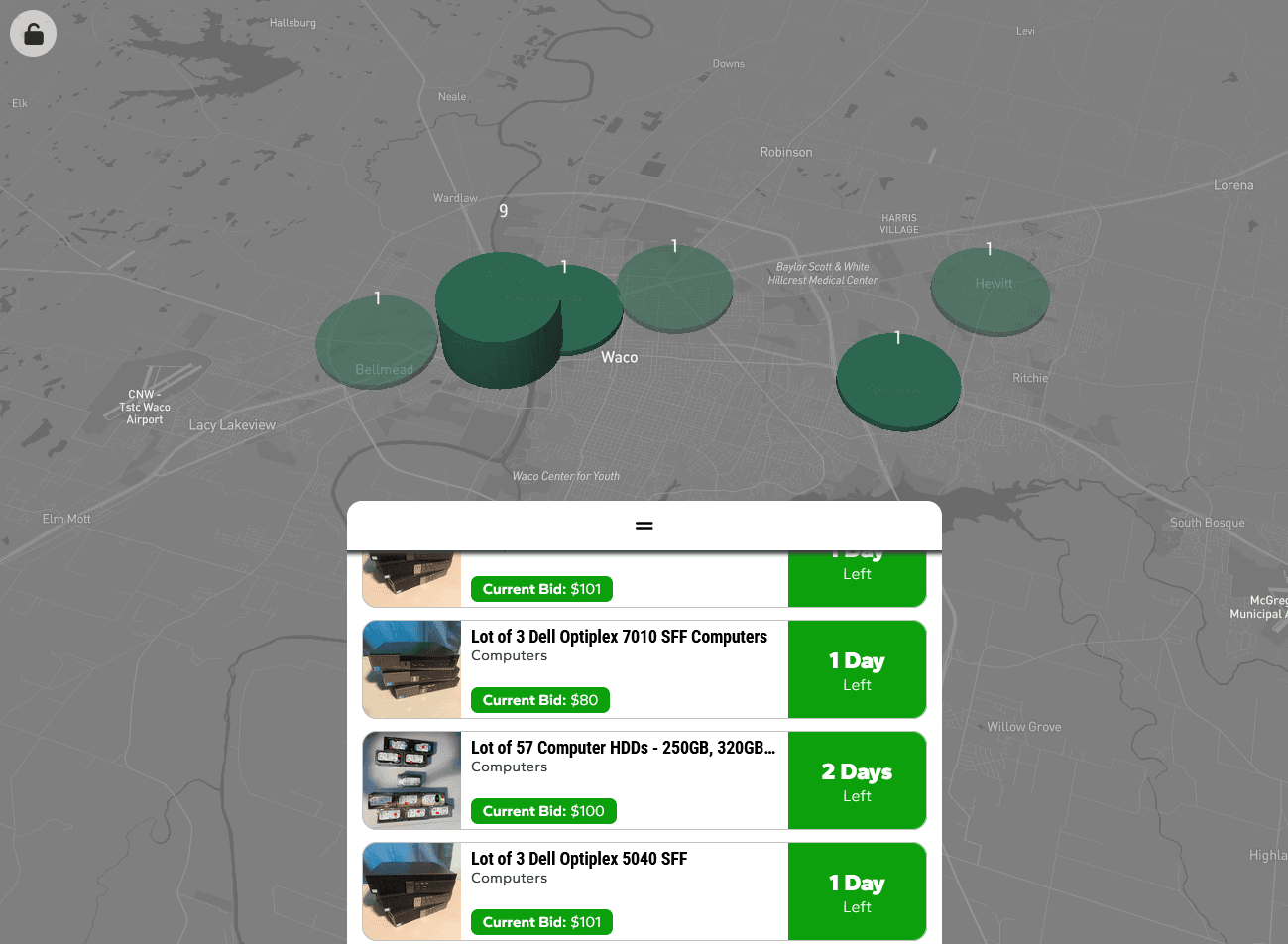The height and width of the screenshot is (944, 1288).
Task: Open Lot of 3 Dell Optiplex 7010 listing title
Action: [x=619, y=637]
